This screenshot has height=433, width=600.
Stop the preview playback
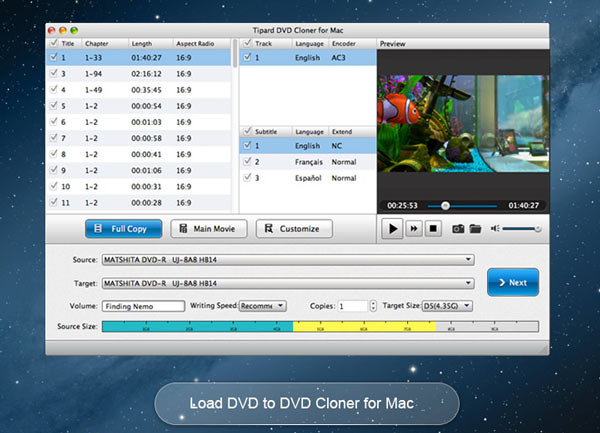(x=433, y=229)
